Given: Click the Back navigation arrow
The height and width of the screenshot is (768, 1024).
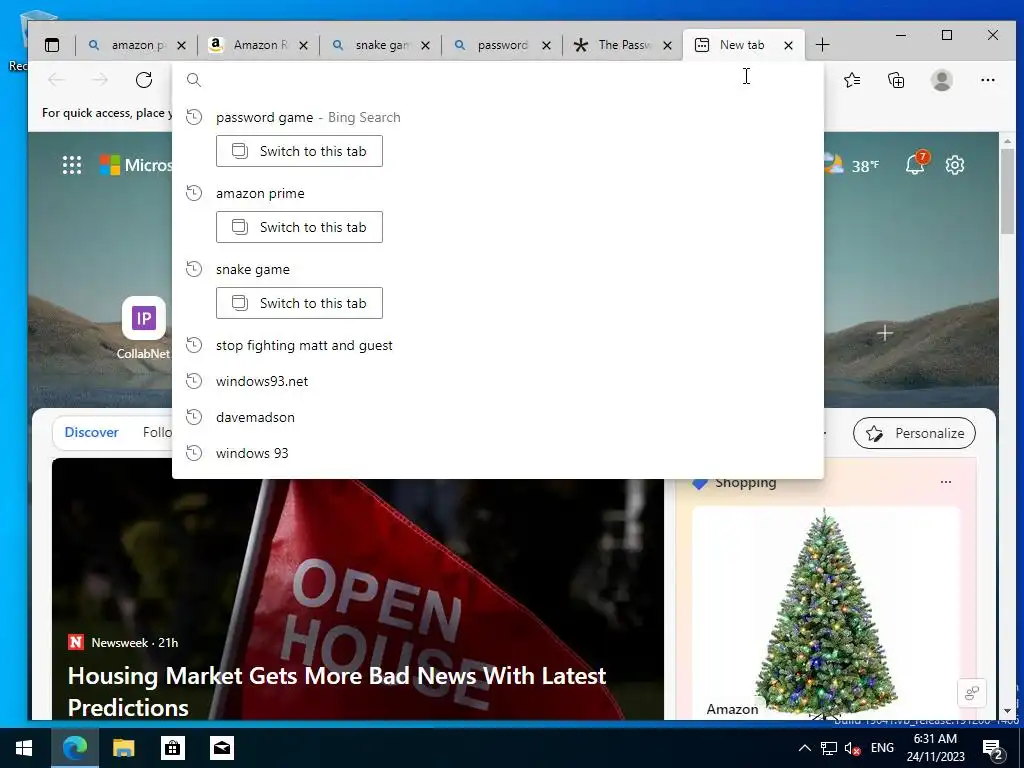Looking at the screenshot, I should pyautogui.click(x=56, y=80).
